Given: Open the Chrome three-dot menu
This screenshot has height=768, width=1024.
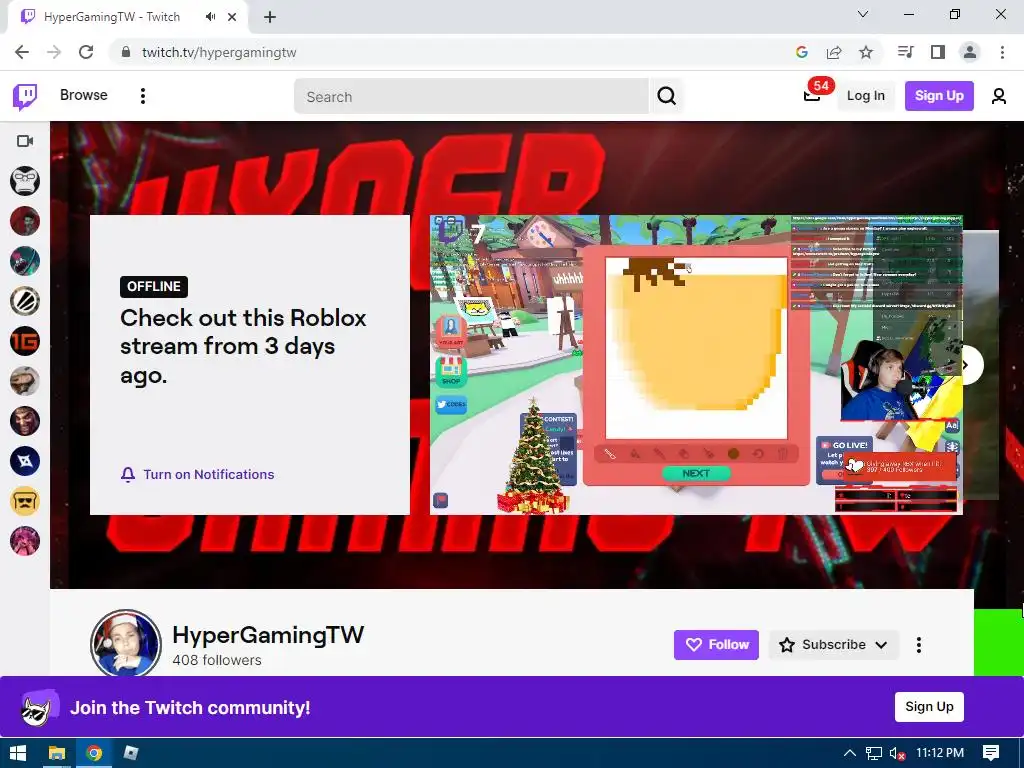Looking at the screenshot, I should 1002,52.
